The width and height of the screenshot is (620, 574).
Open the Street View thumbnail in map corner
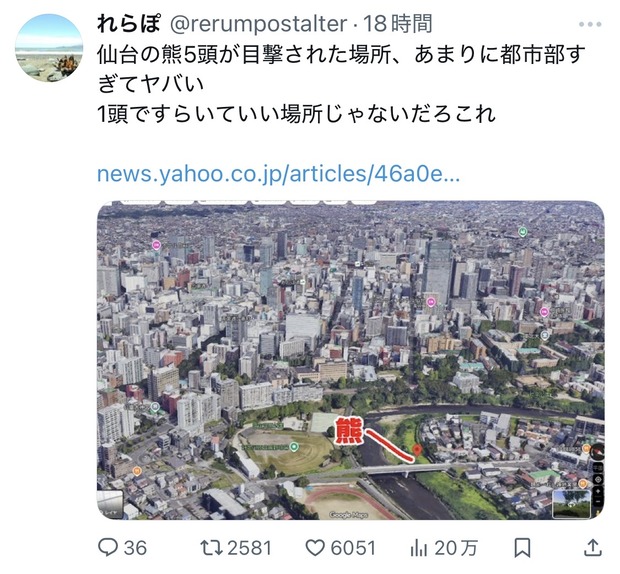(571, 503)
